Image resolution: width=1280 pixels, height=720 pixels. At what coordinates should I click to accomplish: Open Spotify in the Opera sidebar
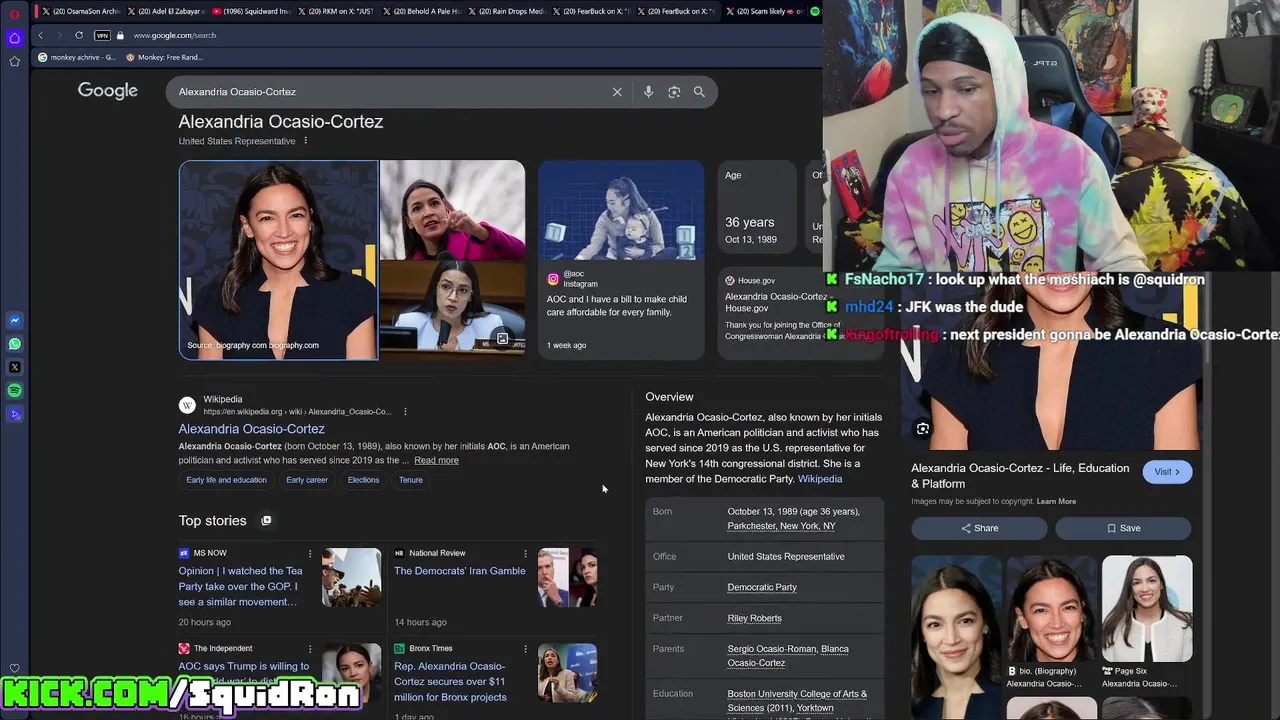(15, 390)
